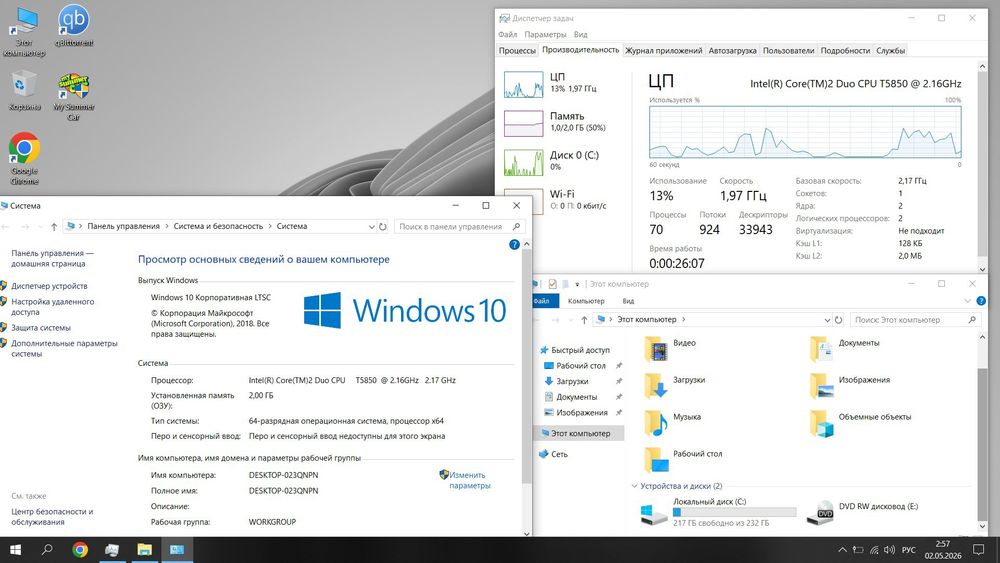
Task: Select Documents in Explorer quick access
Action: point(577,397)
